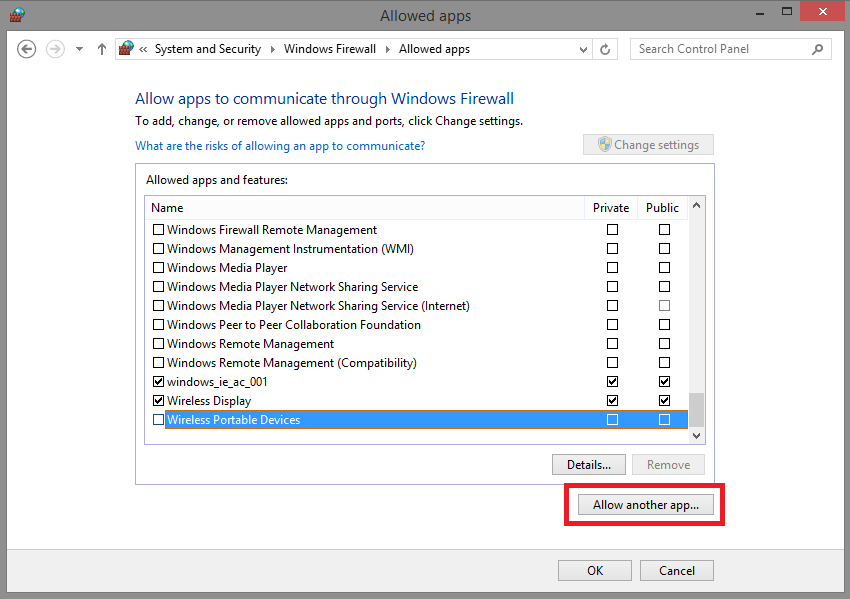
Task: Enable Windows Firewall Remote Management checkbox
Action: coord(158,230)
